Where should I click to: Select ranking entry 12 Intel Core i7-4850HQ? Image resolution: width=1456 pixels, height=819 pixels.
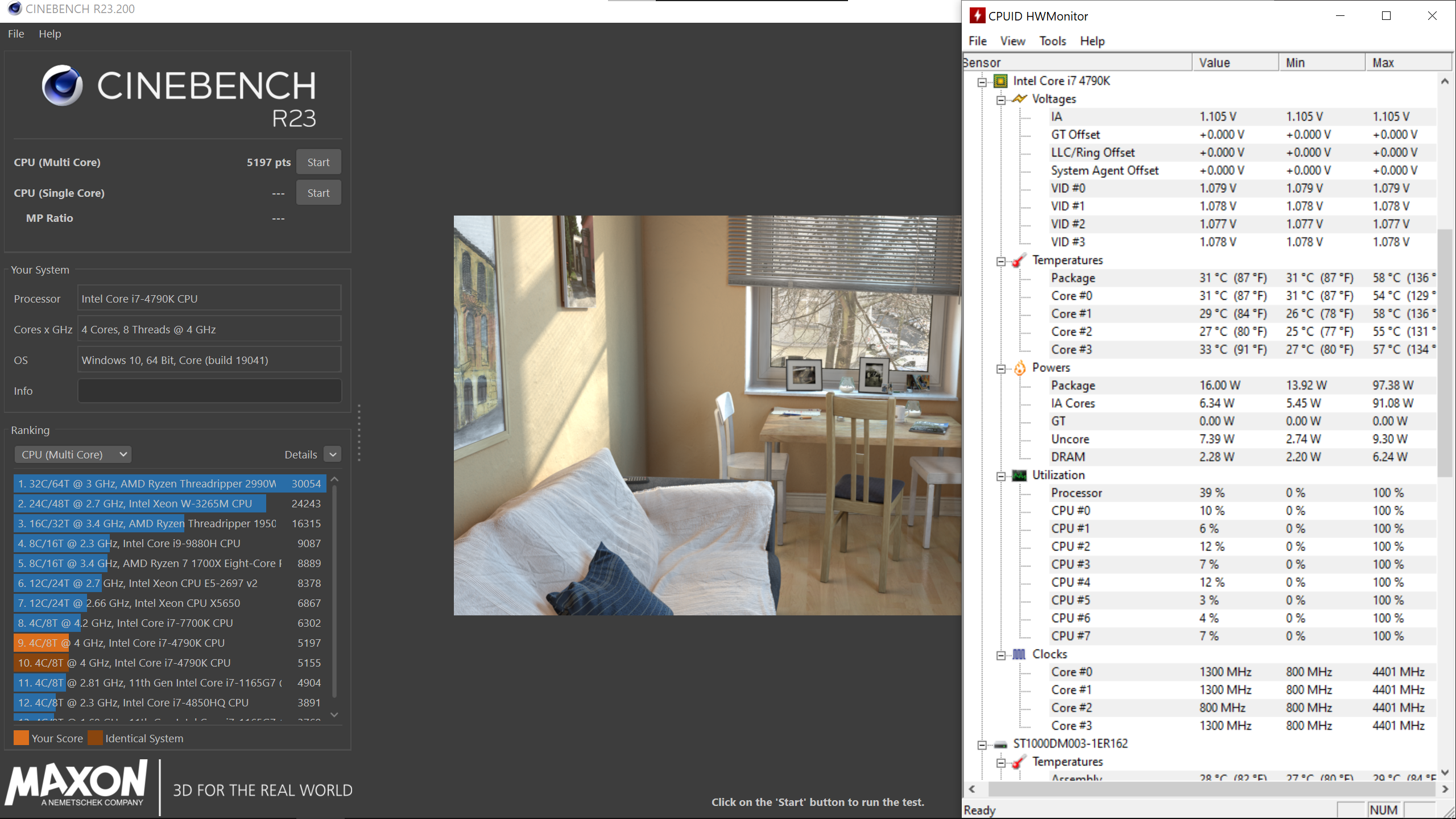tap(169, 702)
